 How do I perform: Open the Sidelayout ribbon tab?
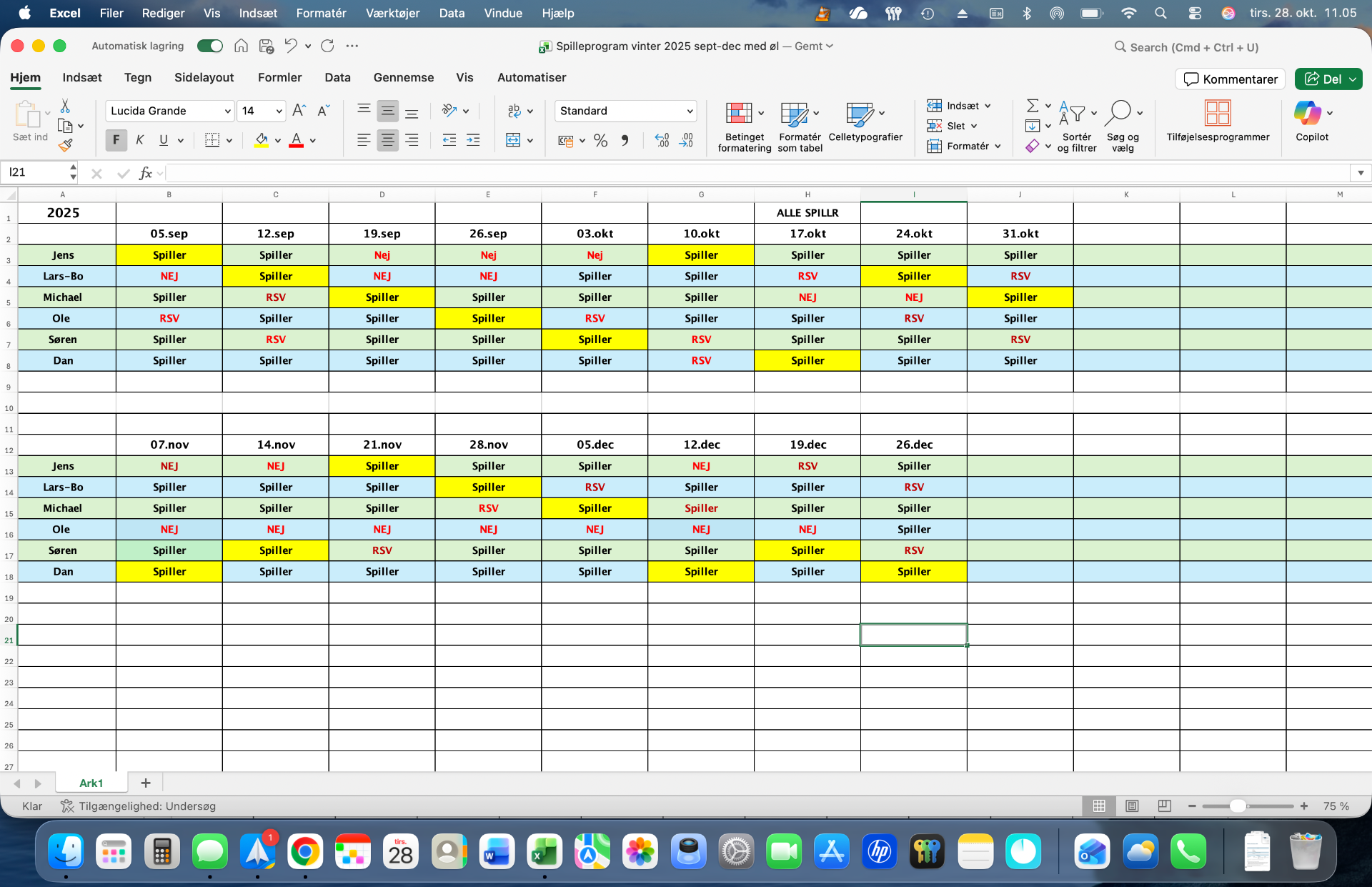pyautogui.click(x=204, y=77)
